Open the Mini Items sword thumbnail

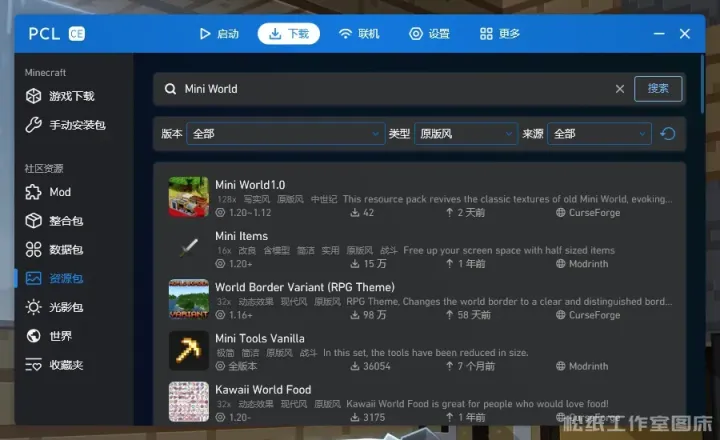pos(189,248)
